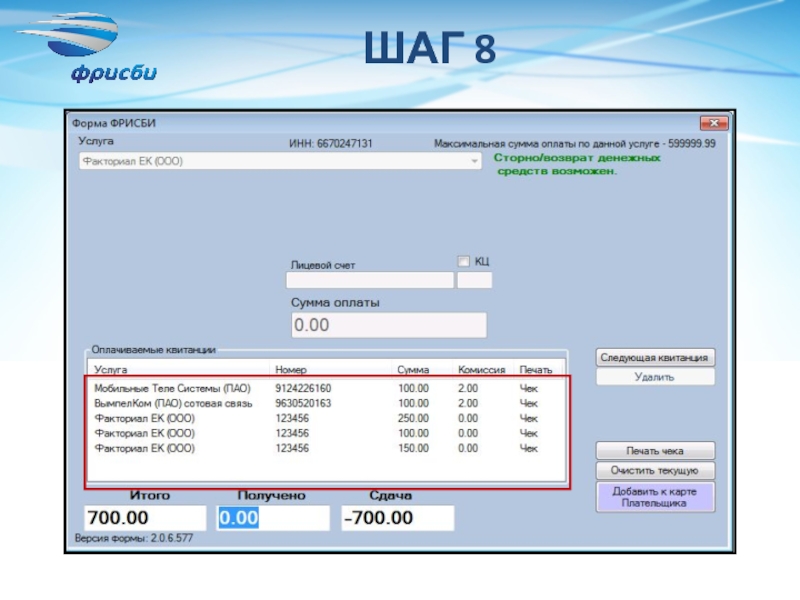Image resolution: width=800 pixels, height=600 pixels.
Task: Select the Итого field showing 700.00
Action: click(145, 518)
